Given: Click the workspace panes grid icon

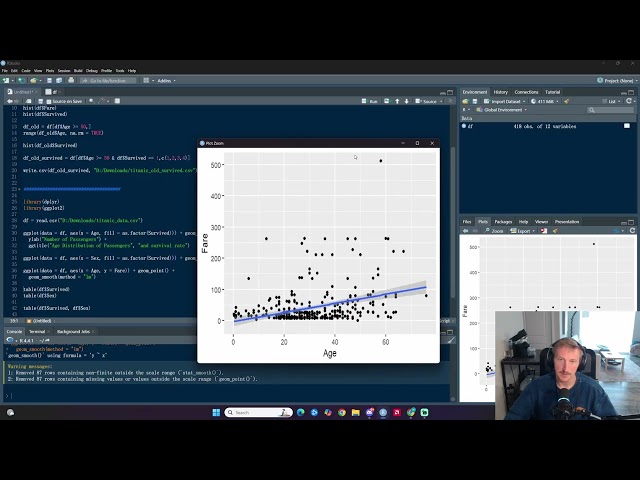Looking at the screenshot, I should tap(146, 80).
